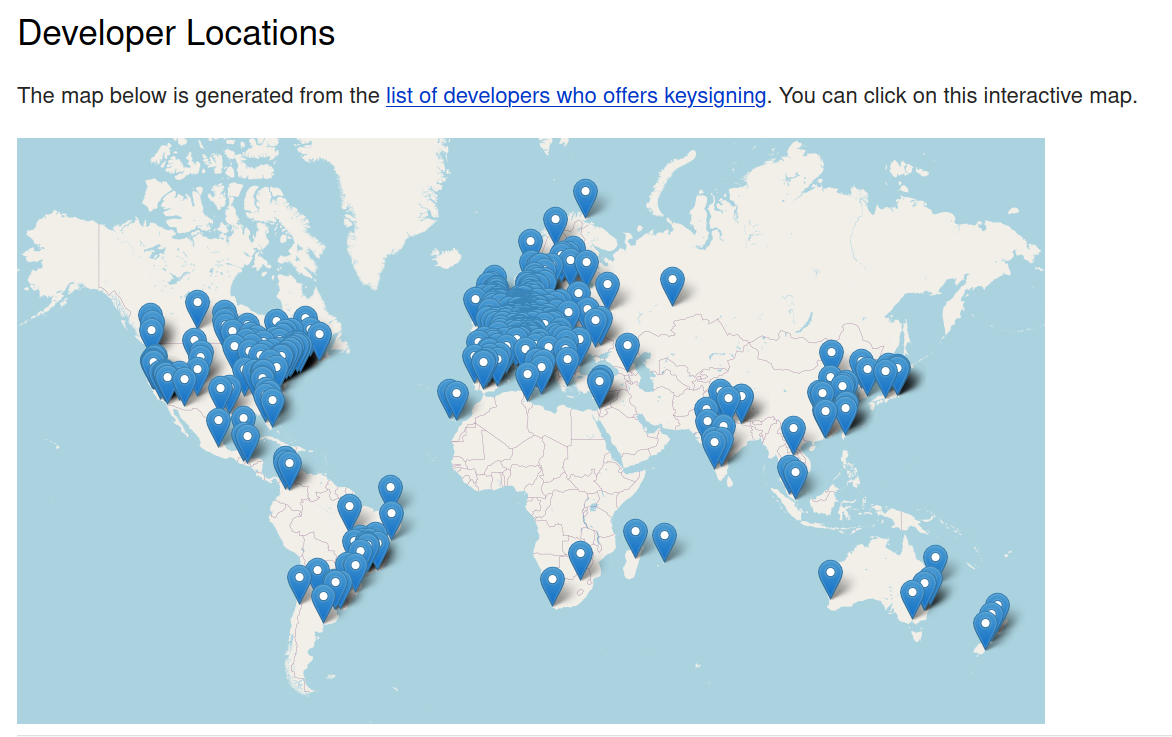Select the marker in Chile
The width and height of the screenshot is (1172, 737).
click(x=299, y=580)
